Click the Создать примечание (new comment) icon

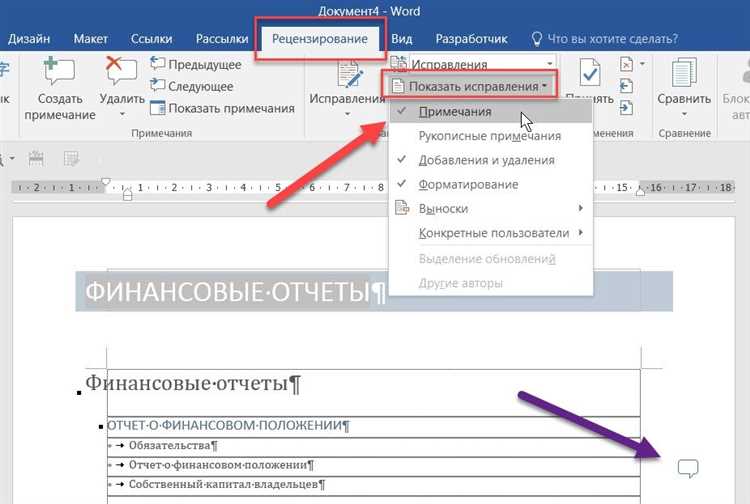59,74
